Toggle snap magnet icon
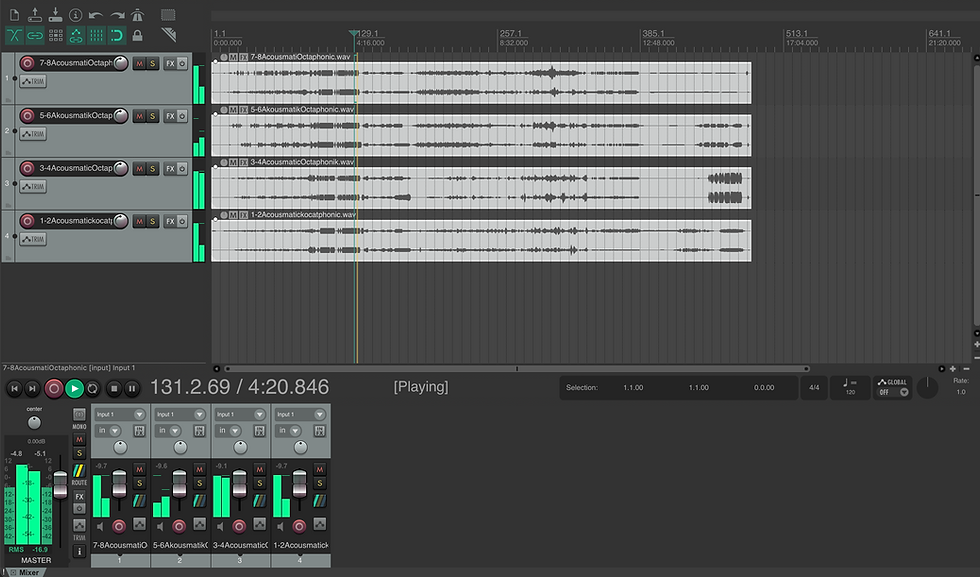 [117, 35]
